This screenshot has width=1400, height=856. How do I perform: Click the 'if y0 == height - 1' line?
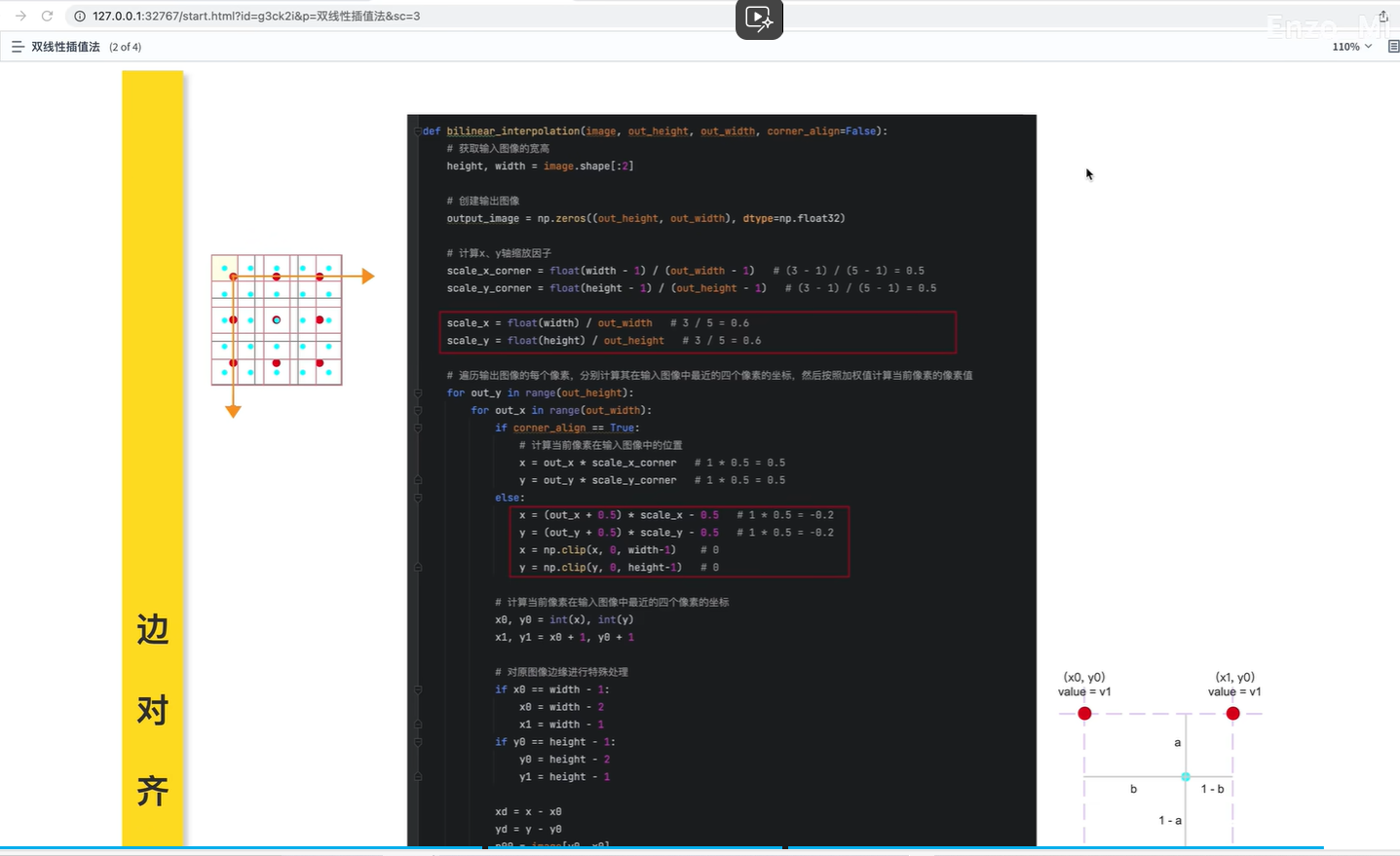point(554,741)
